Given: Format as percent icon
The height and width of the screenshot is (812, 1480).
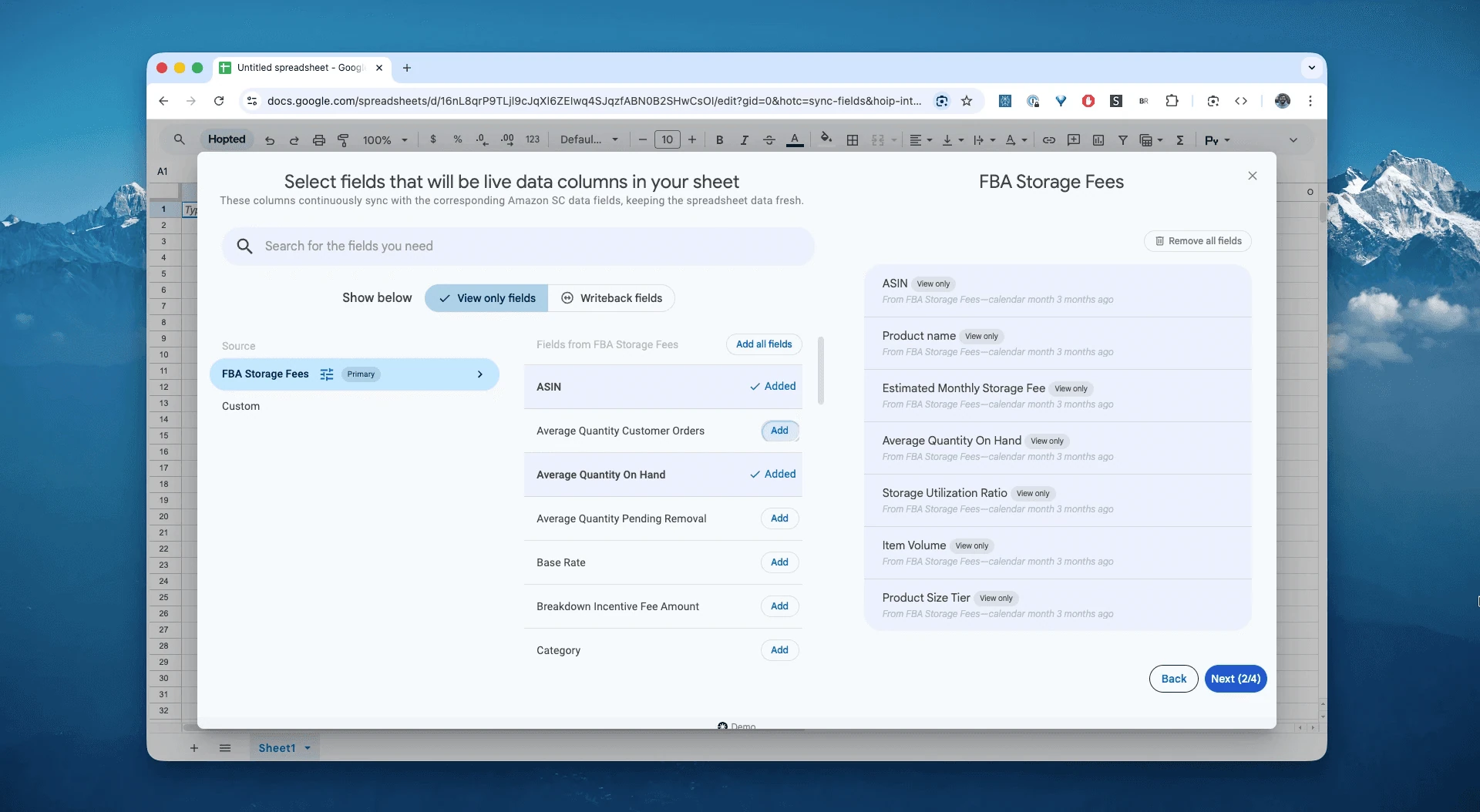Looking at the screenshot, I should click(x=458, y=139).
